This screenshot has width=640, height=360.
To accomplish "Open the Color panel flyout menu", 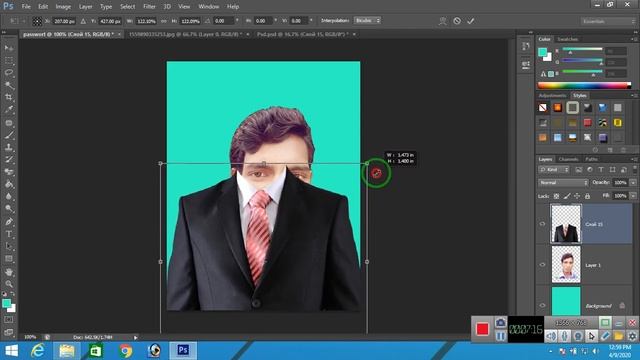I will coord(634,39).
